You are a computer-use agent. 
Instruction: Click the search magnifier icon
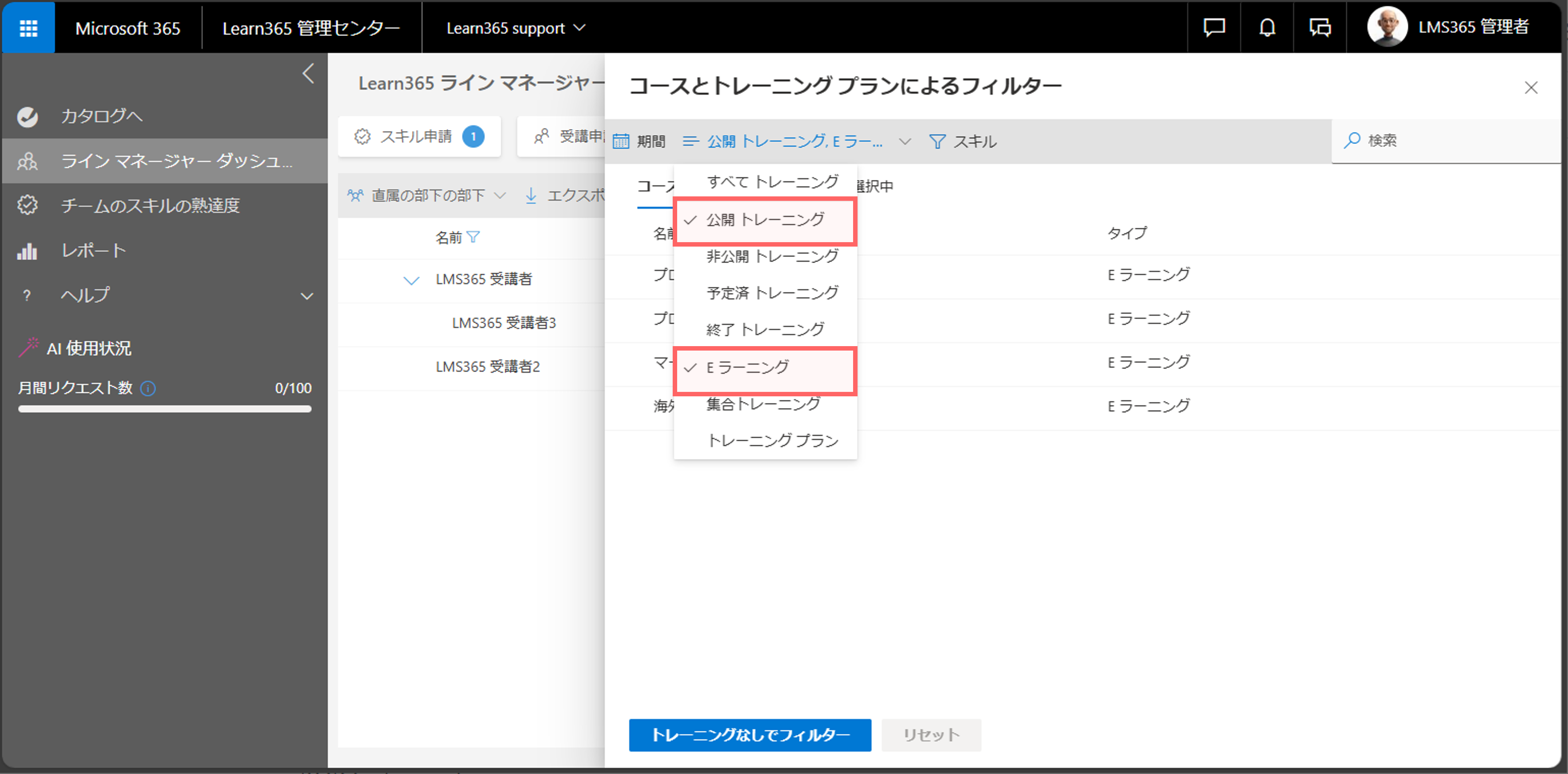click(x=1352, y=140)
